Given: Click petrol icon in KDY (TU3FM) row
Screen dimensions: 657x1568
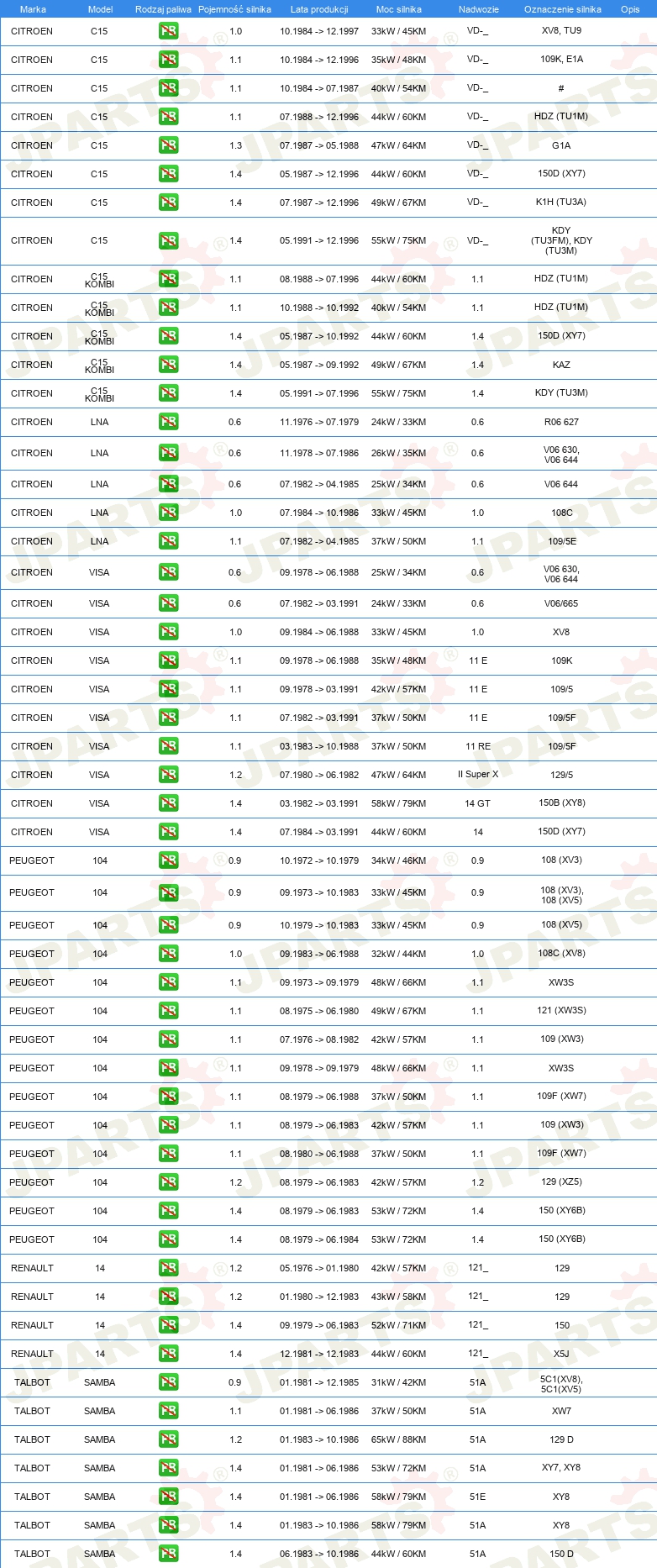Looking at the screenshot, I should [168, 240].
